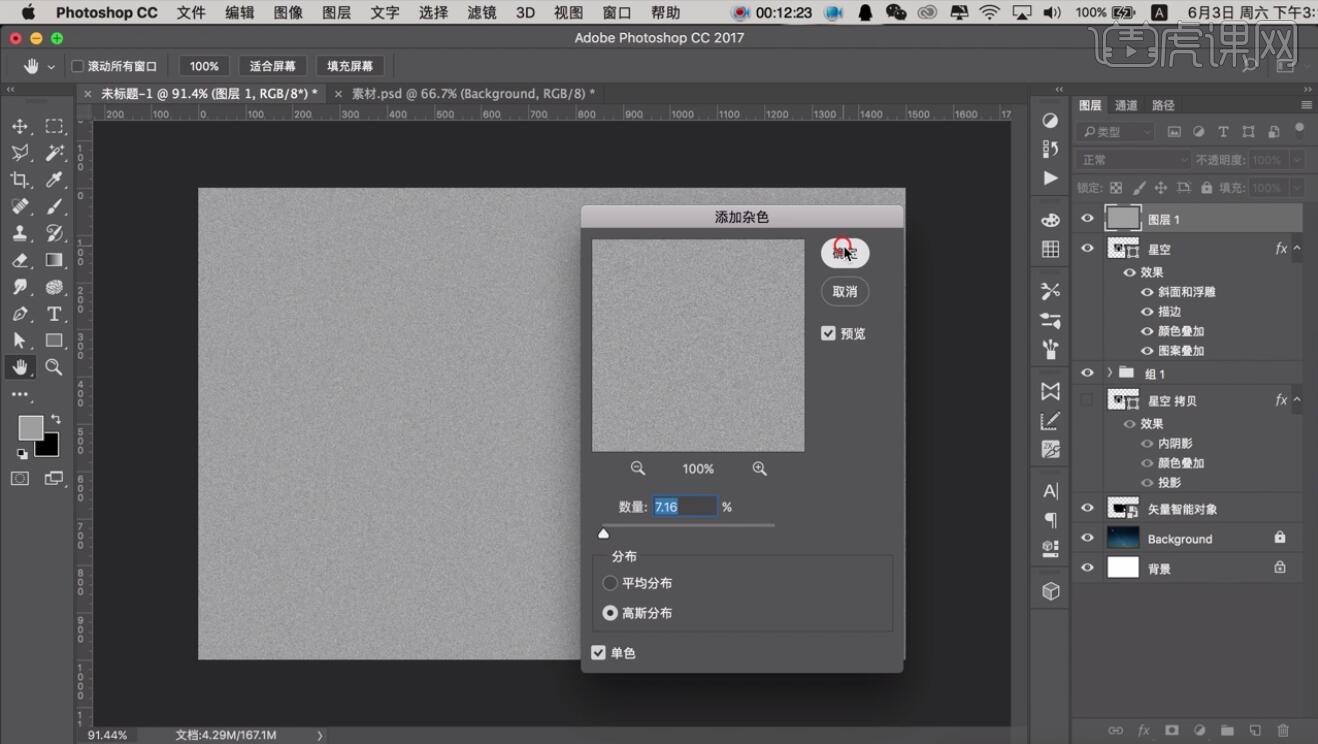1318x744 pixels.
Task: Switch to the 路径 tab
Action: coord(1163,105)
